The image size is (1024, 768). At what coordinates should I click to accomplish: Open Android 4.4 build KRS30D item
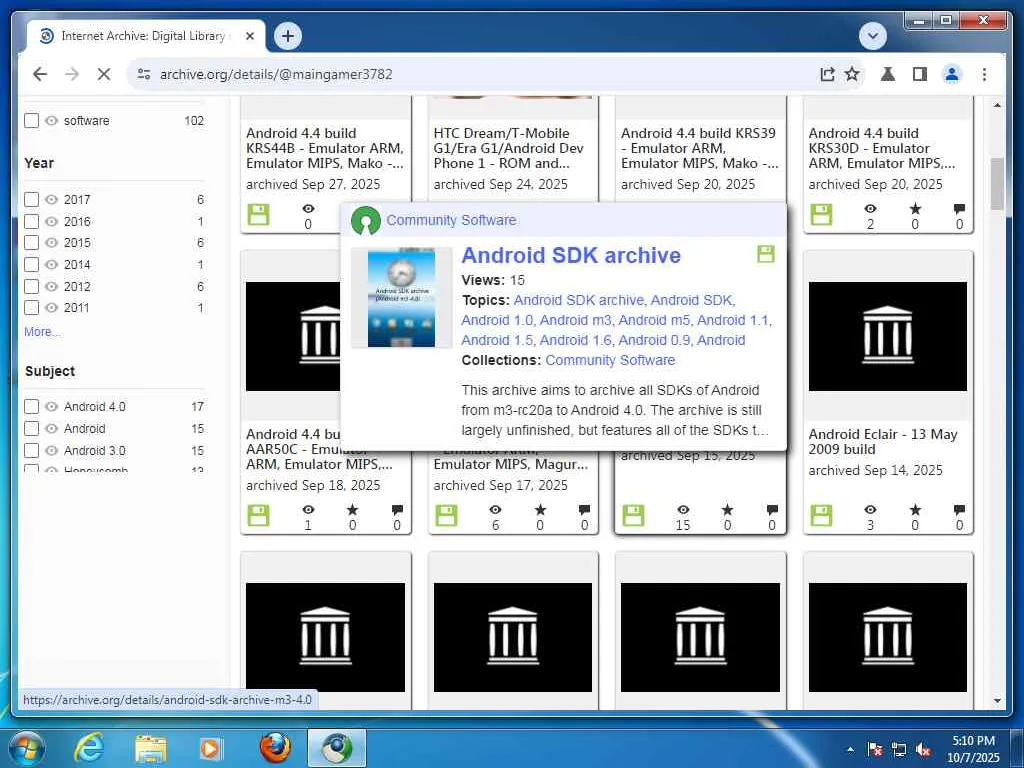[882, 148]
